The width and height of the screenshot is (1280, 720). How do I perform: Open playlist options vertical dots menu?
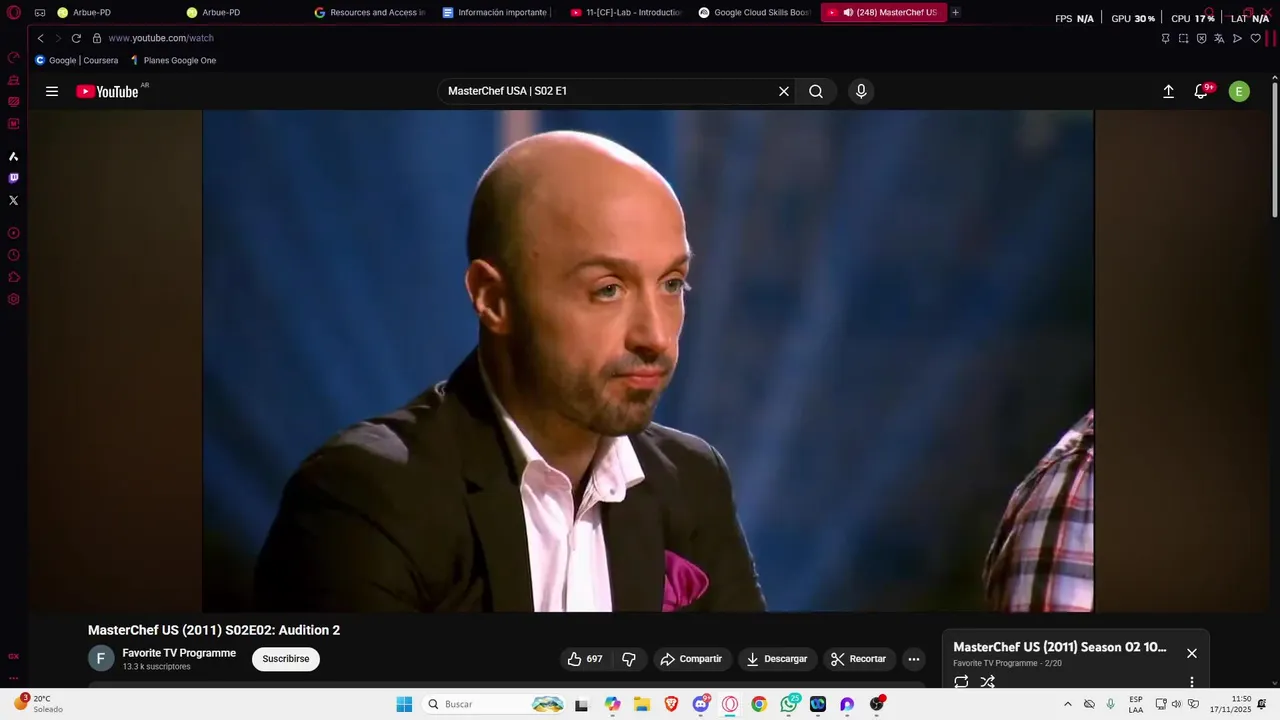coord(1192,682)
